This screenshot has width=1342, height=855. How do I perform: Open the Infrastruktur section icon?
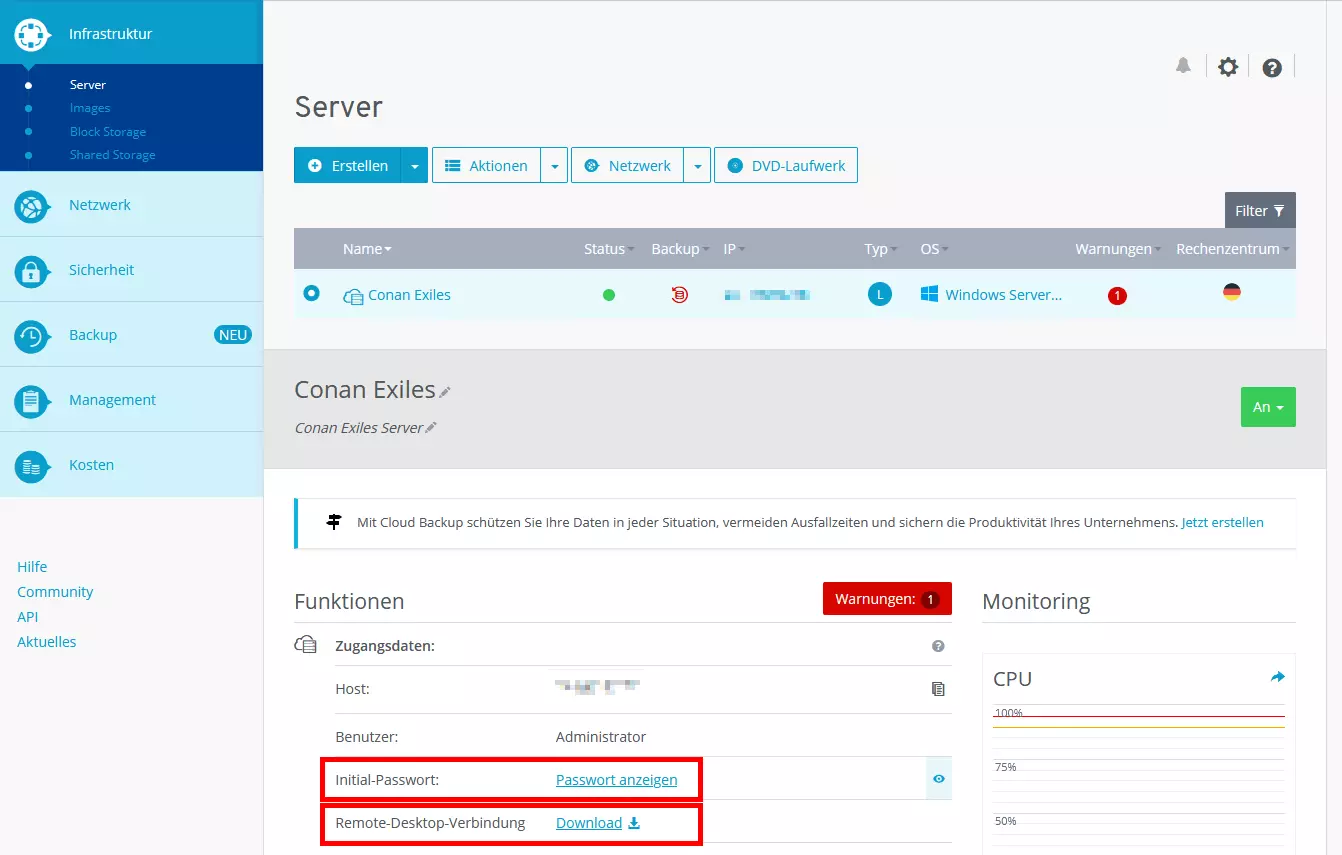point(32,34)
